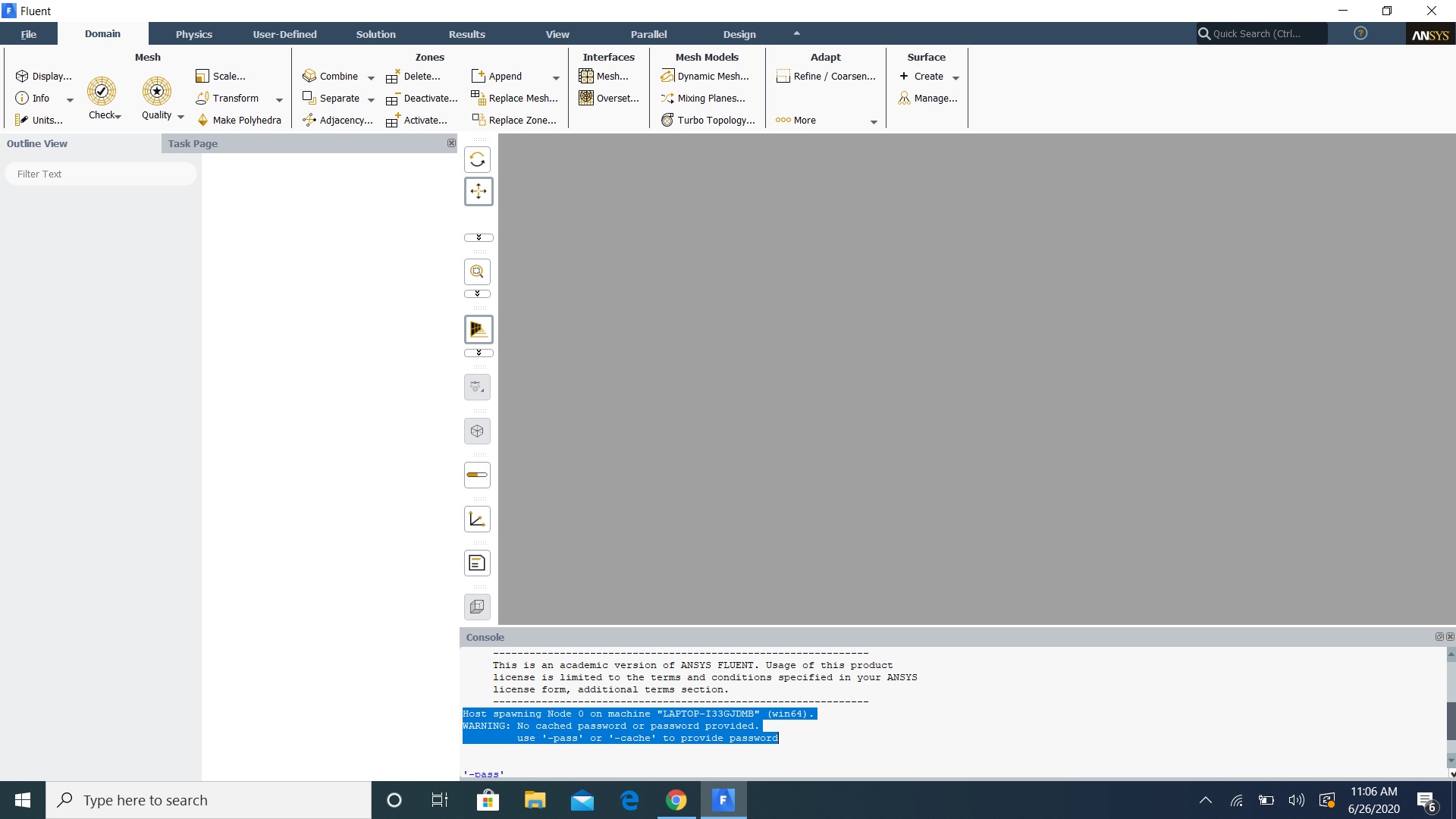Open the Results ribbon tab
This screenshot has width=1456, height=819.
coord(466,34)
